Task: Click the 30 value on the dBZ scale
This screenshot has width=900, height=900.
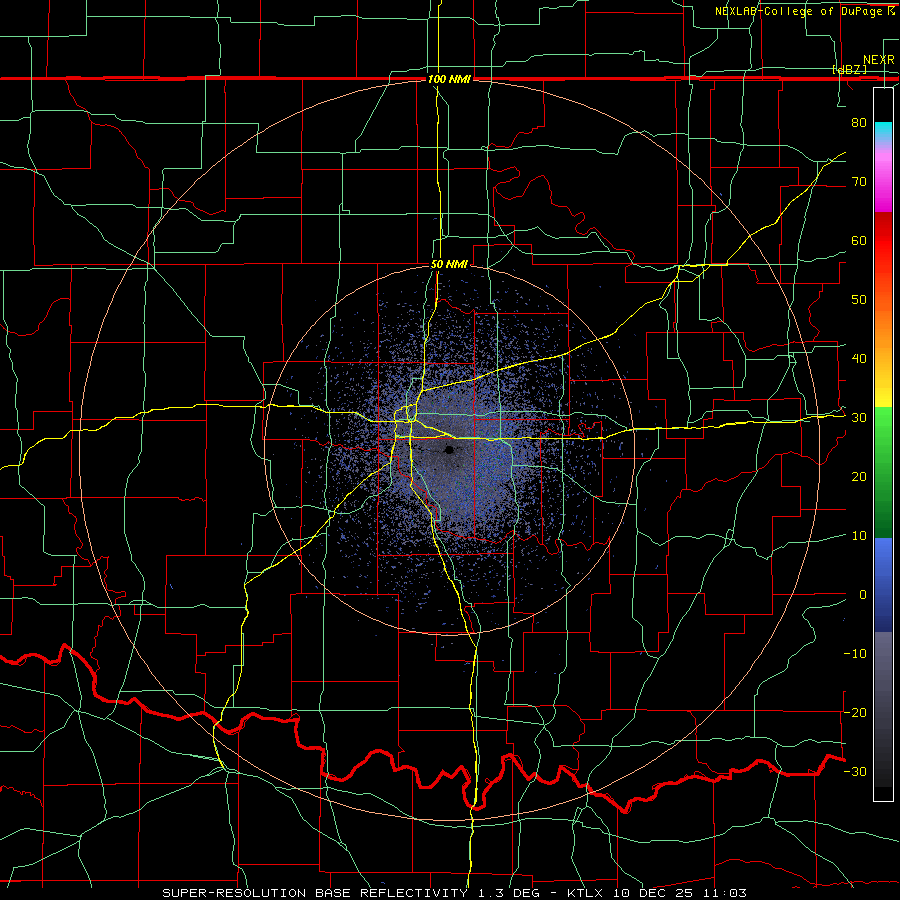Action: coord(859,418)
